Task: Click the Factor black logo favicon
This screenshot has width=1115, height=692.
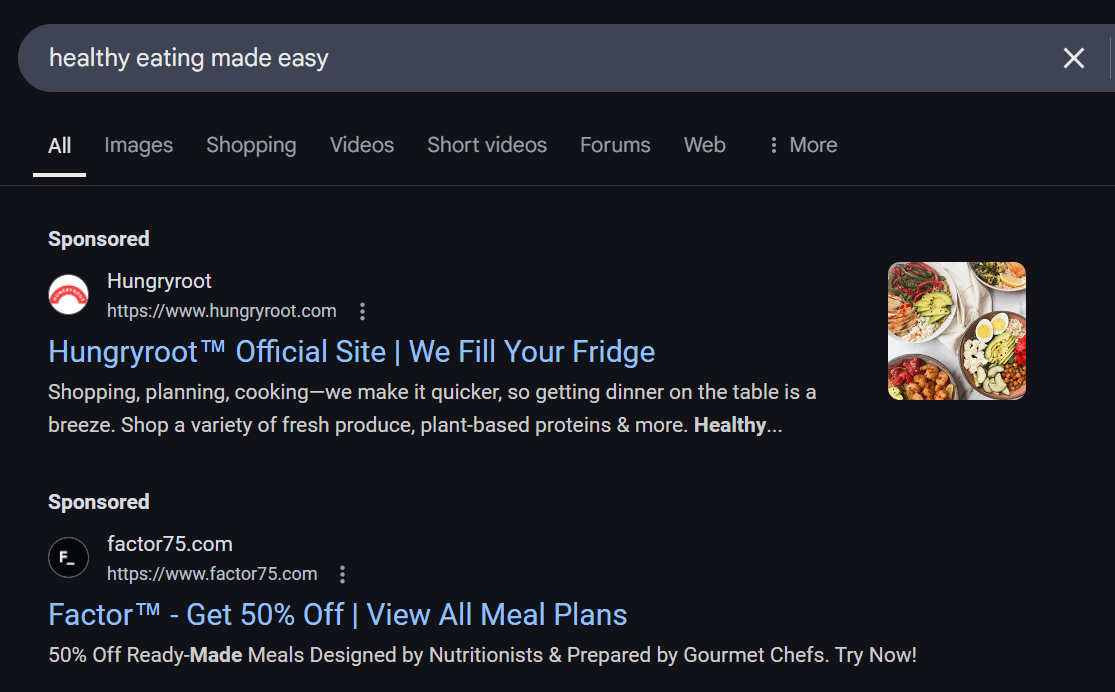Action: pyautogui.click(x=68, y=558)
